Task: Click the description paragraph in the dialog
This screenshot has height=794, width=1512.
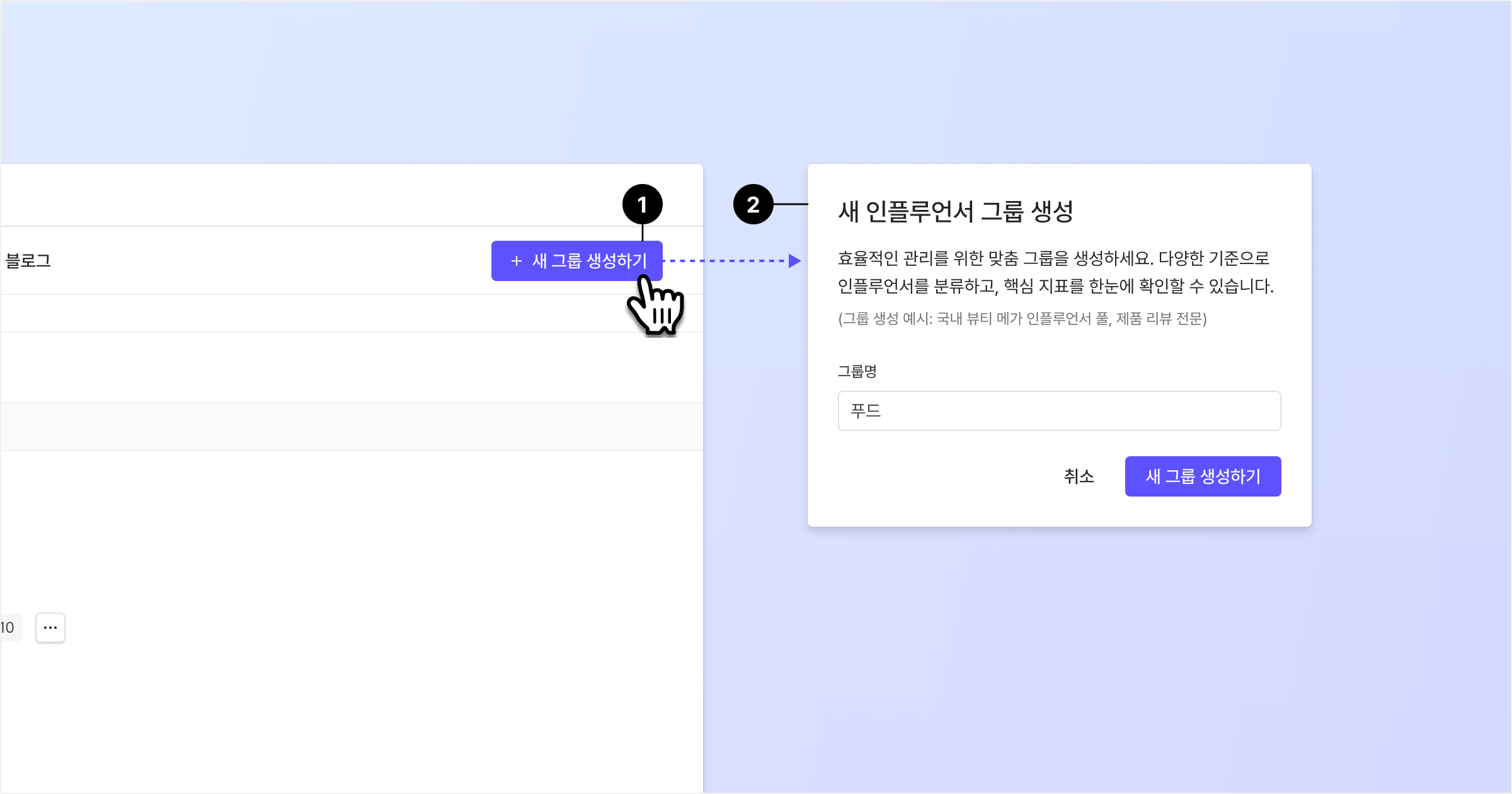Action: [x=1055, y=272]
